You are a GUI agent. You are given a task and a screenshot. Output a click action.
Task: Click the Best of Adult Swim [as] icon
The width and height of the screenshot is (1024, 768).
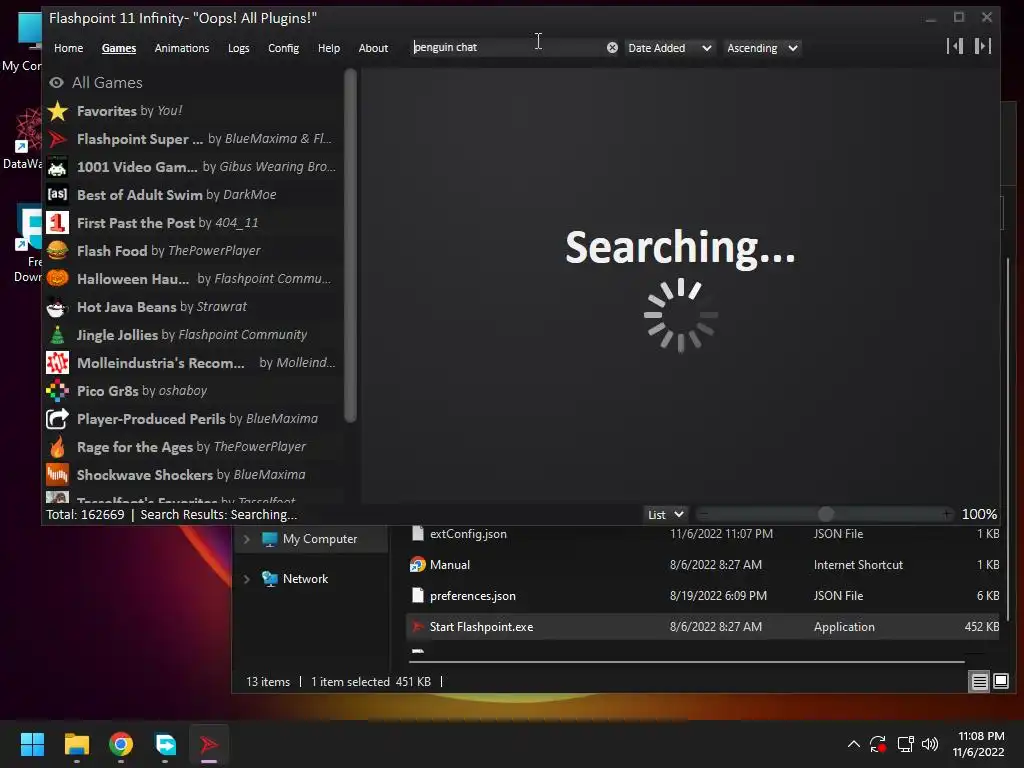(x=57, y=195)
